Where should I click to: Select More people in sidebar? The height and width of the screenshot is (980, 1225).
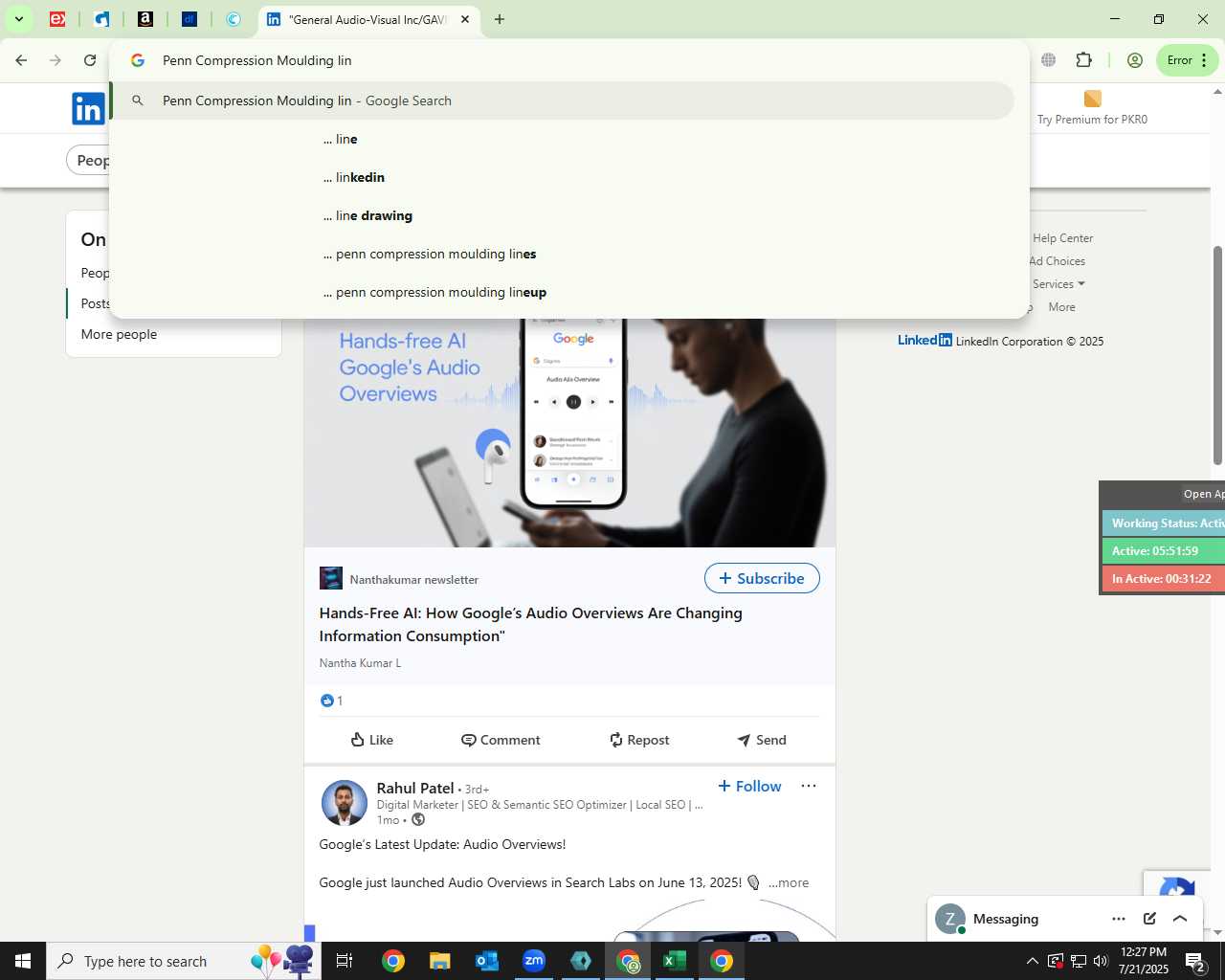119,334
